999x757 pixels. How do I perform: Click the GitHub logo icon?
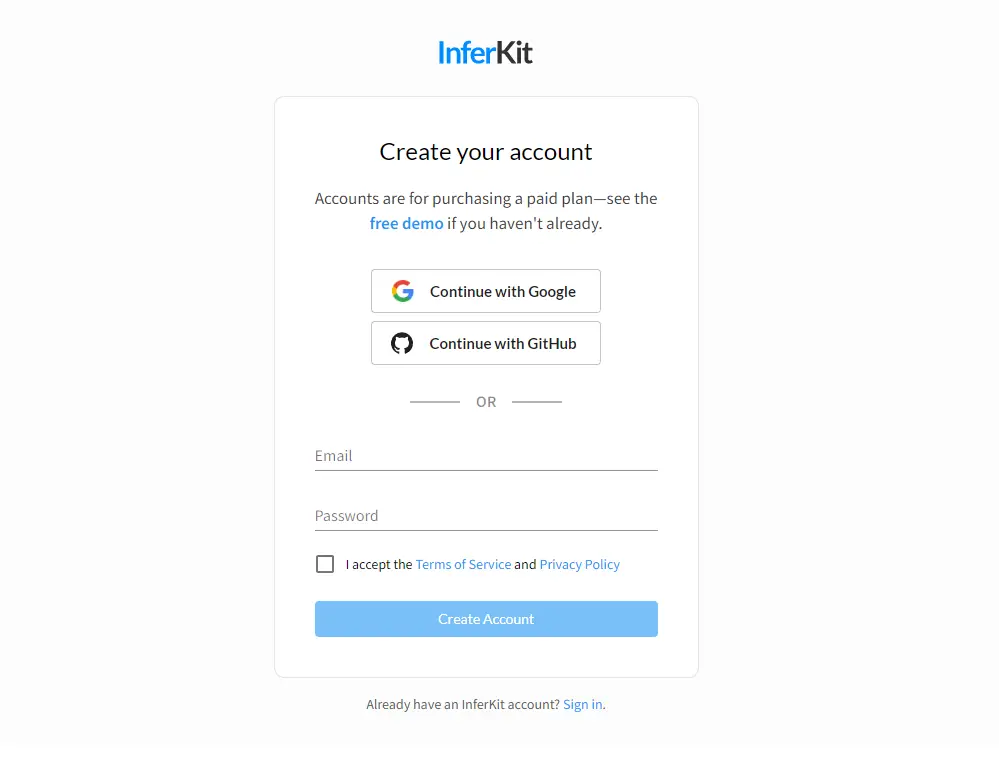(402, 343)
